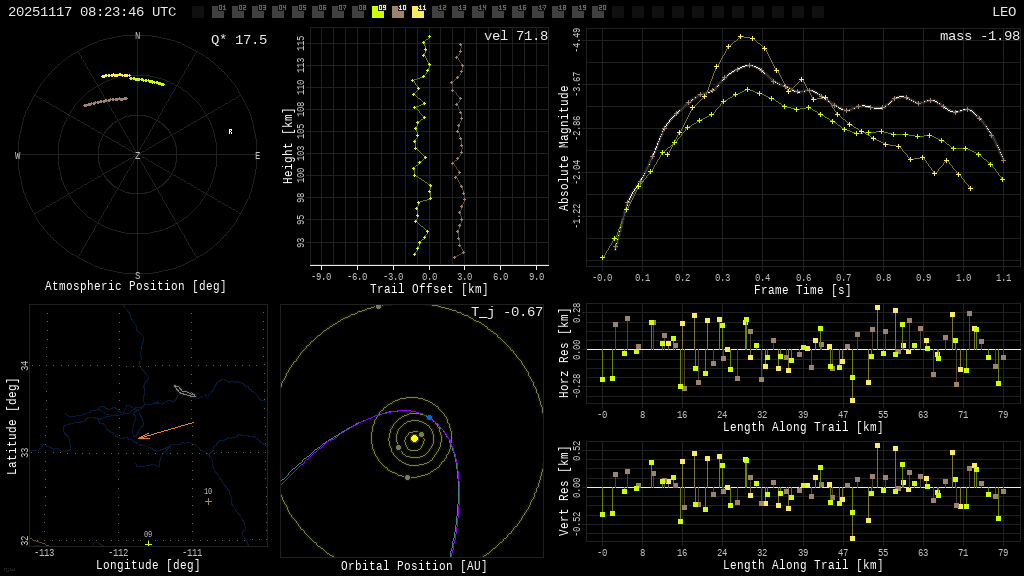Click the tan station 10 indicator box
Screen dimensions: 1024x576
point(398,12)
